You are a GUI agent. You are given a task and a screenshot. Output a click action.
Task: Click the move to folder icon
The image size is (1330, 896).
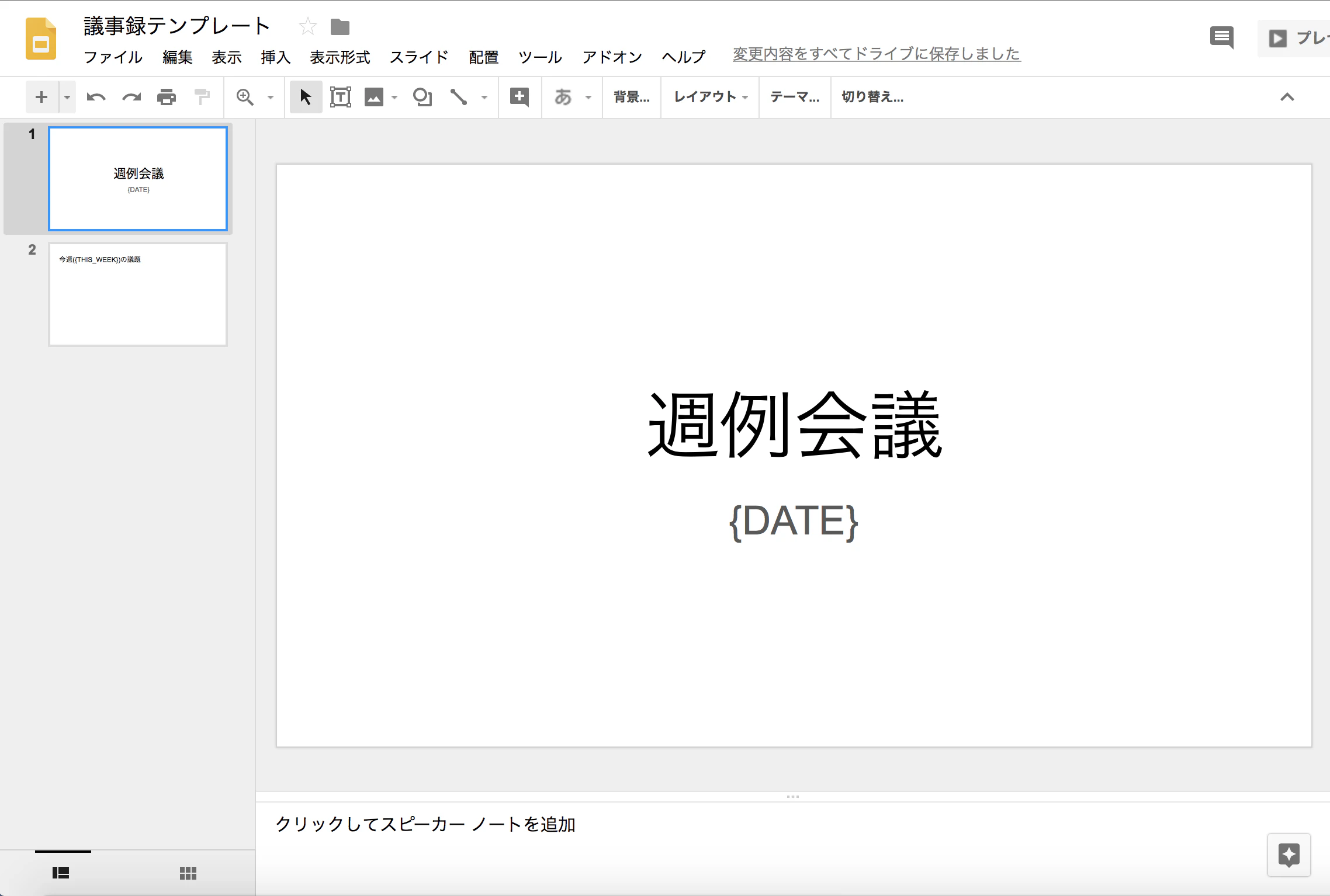(340, 27)
